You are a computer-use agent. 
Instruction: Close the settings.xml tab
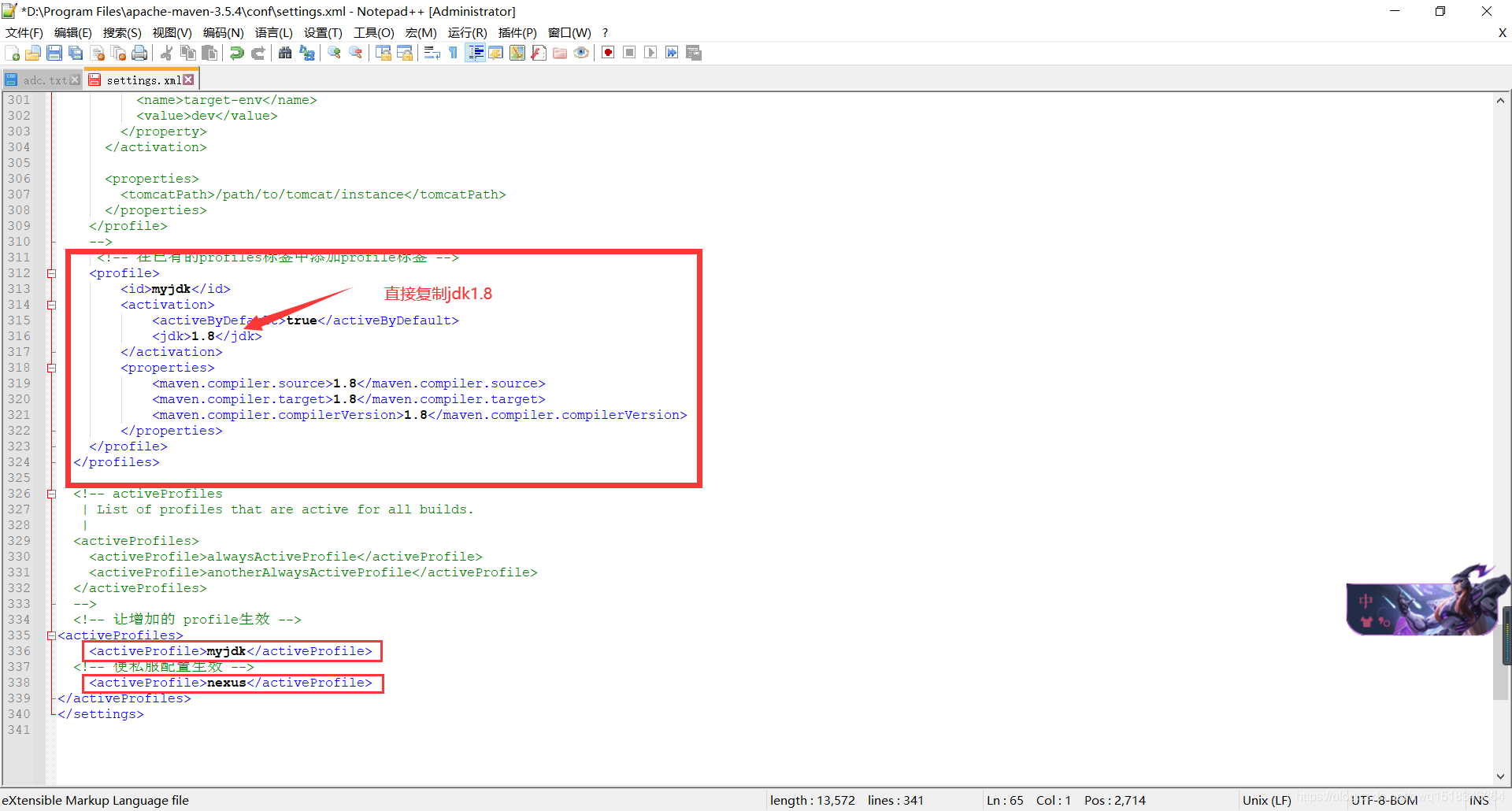[x=188, y=79]
